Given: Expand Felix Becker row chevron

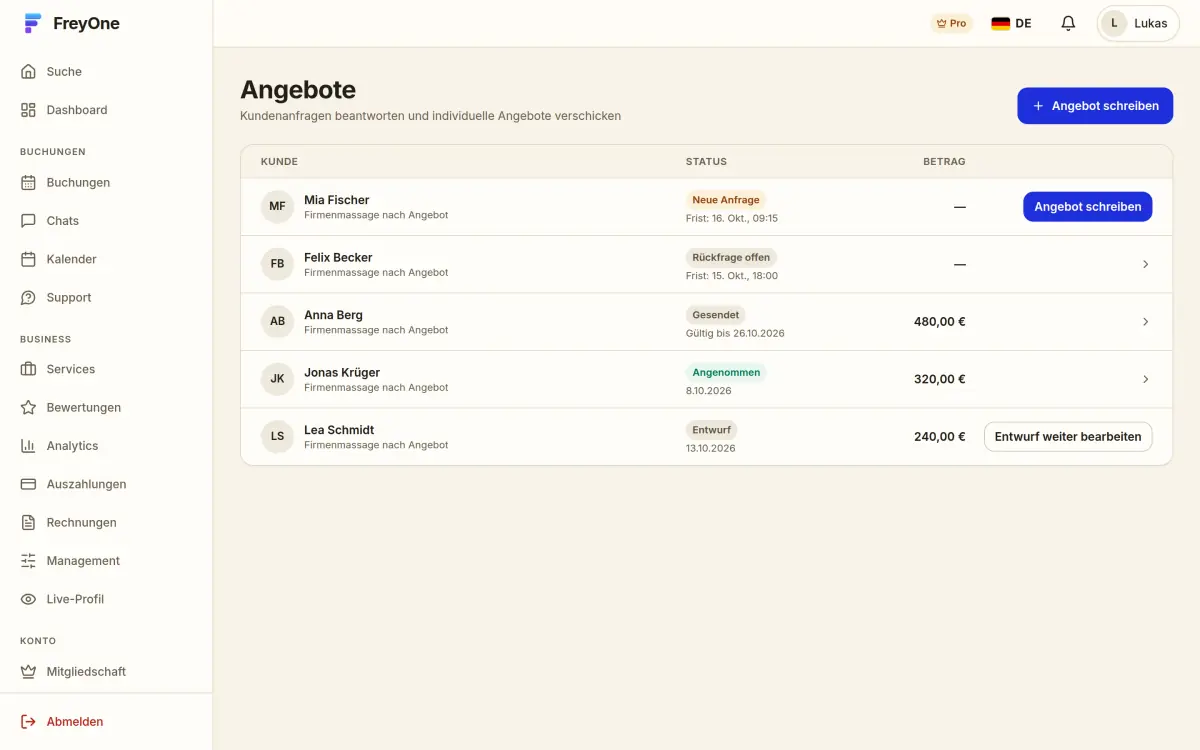Looking at the screenshot, I should tap(1145, 264).
